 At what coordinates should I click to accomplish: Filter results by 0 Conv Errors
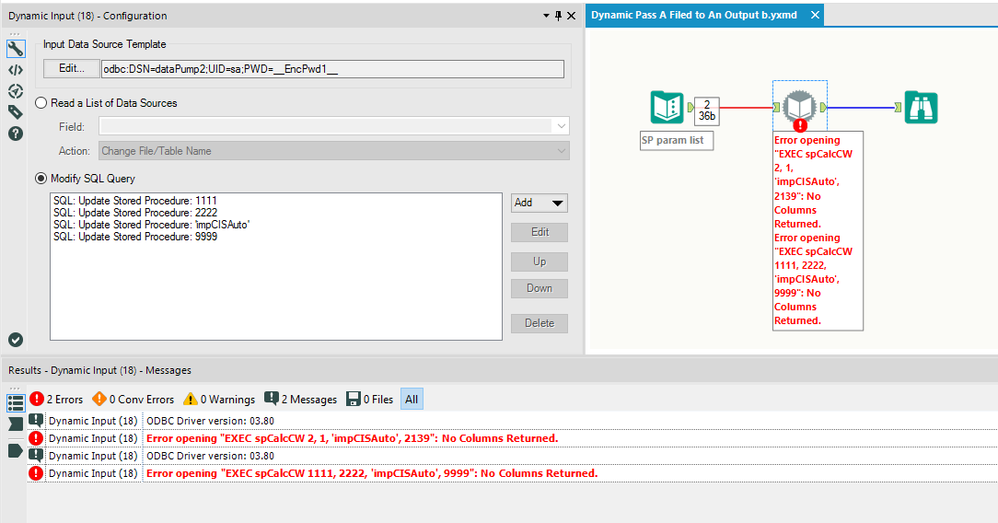[133, 400]
